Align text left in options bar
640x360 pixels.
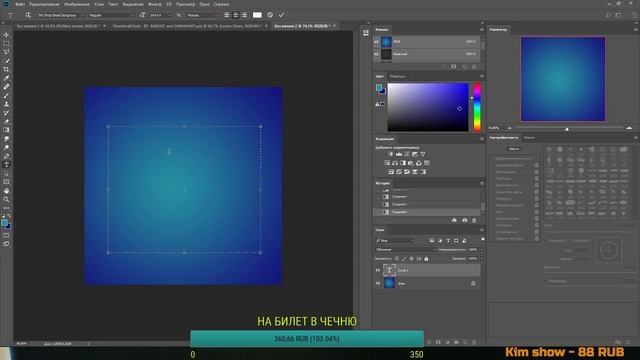(227, 15)
